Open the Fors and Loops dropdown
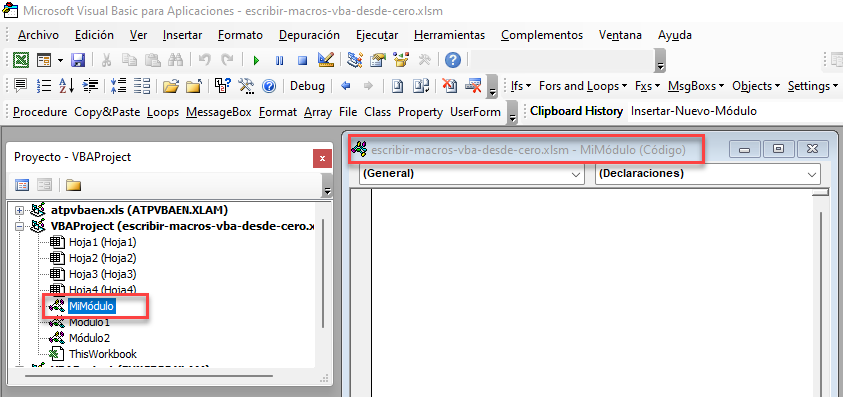This screenshot has width=843, height=397. click(583, 86)
